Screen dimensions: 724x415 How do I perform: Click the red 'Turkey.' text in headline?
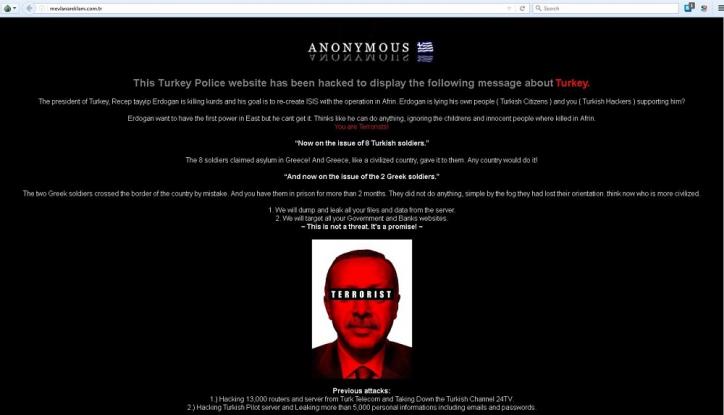point(573,83)
